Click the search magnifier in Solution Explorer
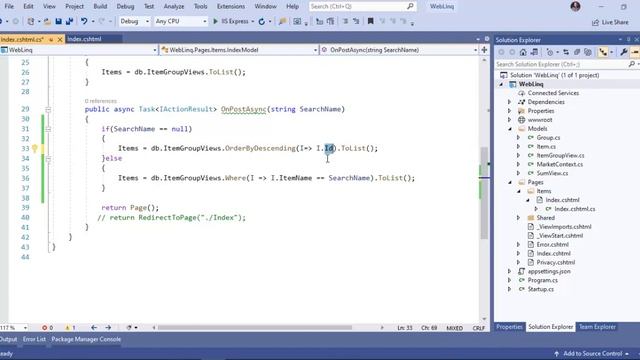This screenshot has width=640, height=360. 632,64
